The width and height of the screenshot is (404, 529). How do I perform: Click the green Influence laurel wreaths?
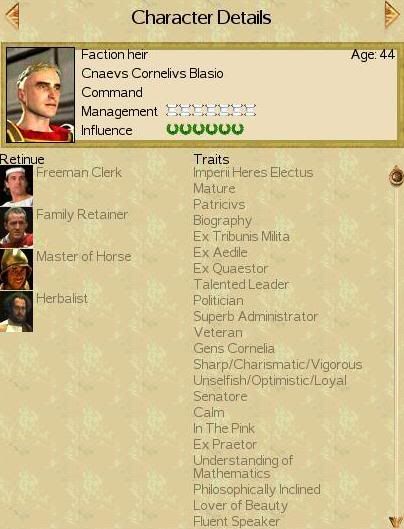click(205, 129)
